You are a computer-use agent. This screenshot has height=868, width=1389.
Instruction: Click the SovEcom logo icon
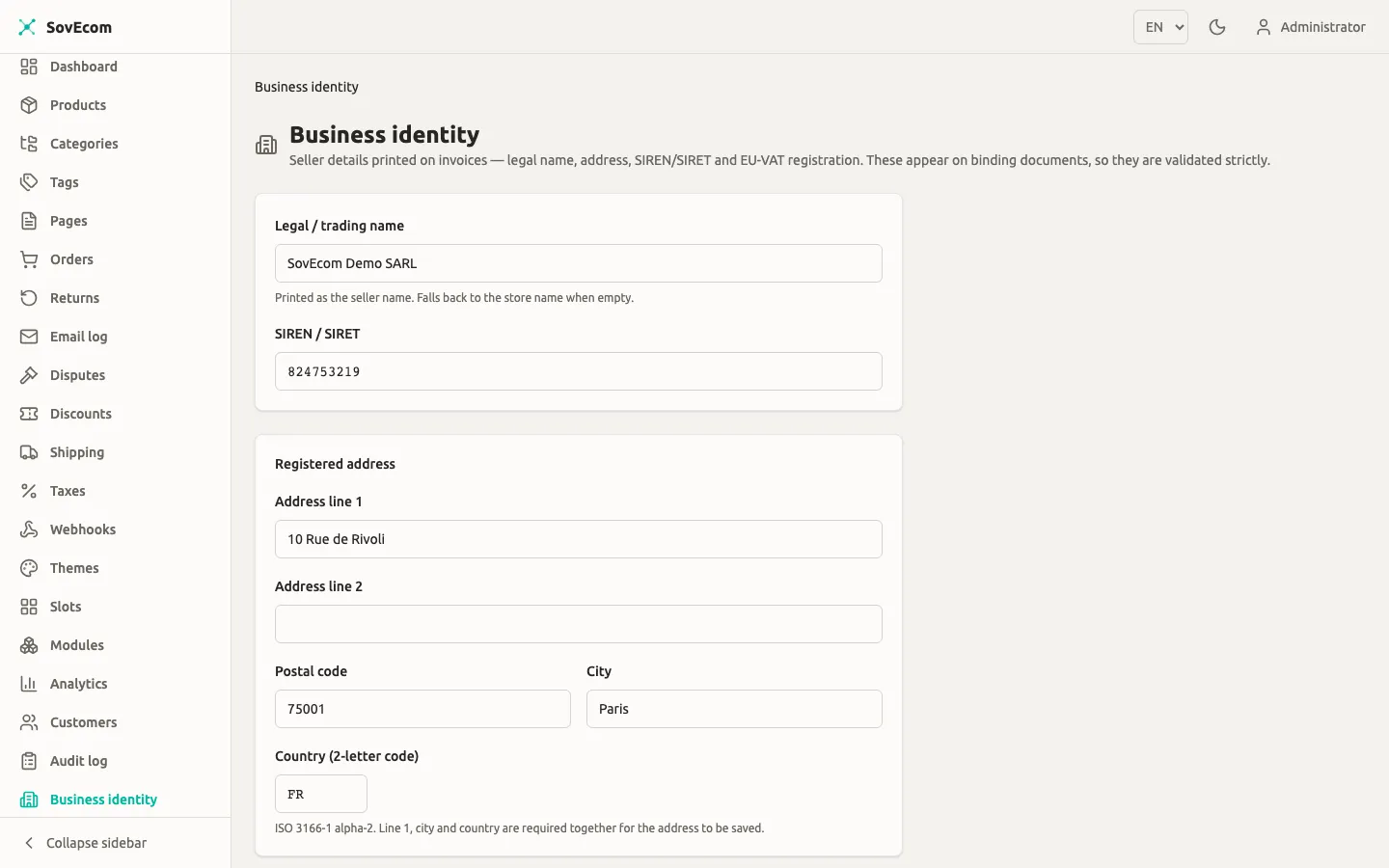[x=27, y=27]
